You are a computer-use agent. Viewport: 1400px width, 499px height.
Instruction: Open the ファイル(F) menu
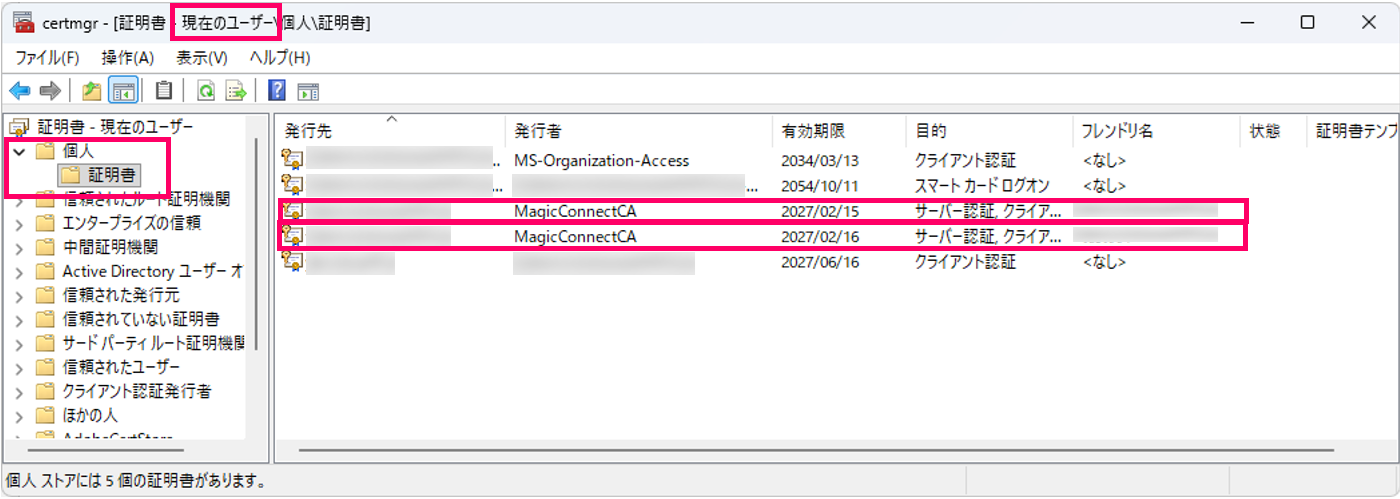click(x=47, y=58)
